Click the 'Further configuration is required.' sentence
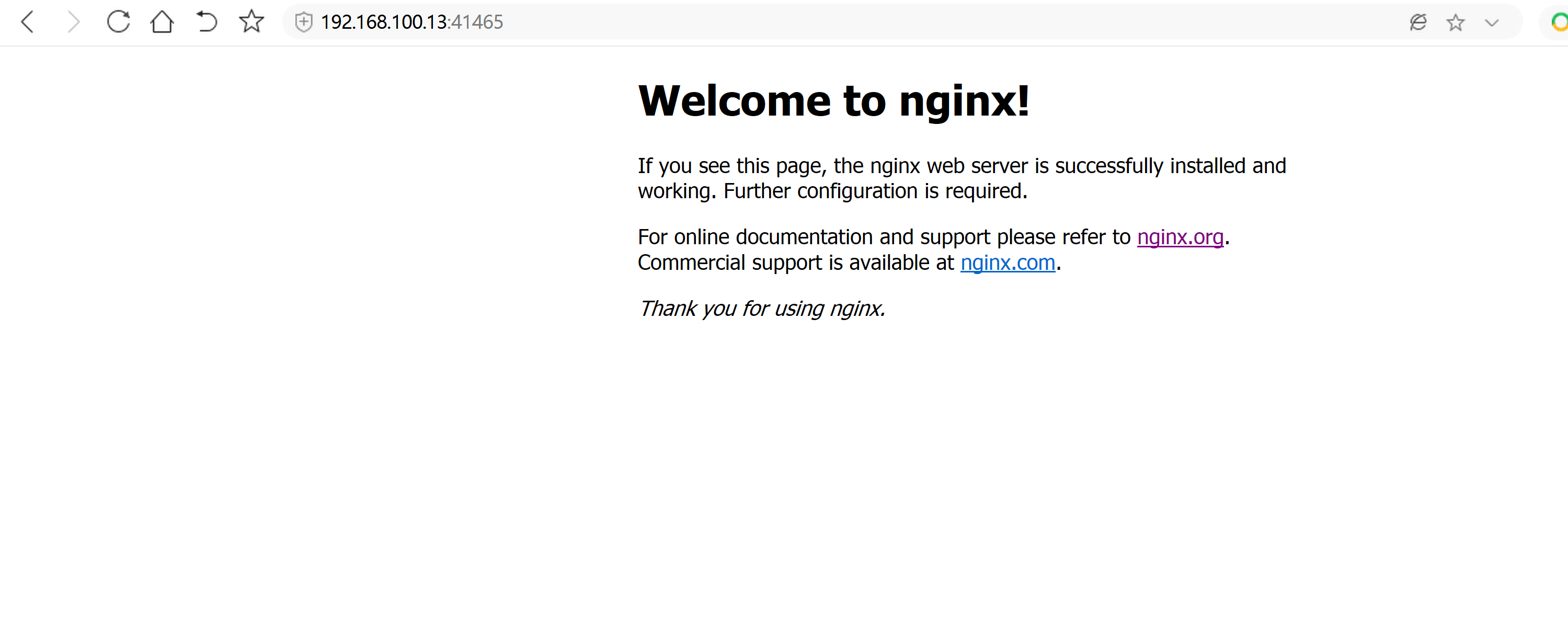The height and width of the screenshot is (626, 1568). pos(875,191)
